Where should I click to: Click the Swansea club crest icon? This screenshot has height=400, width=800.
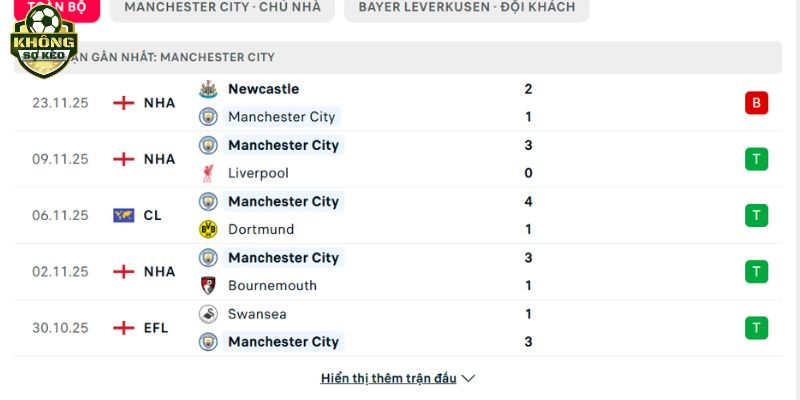tap(208, 313)
